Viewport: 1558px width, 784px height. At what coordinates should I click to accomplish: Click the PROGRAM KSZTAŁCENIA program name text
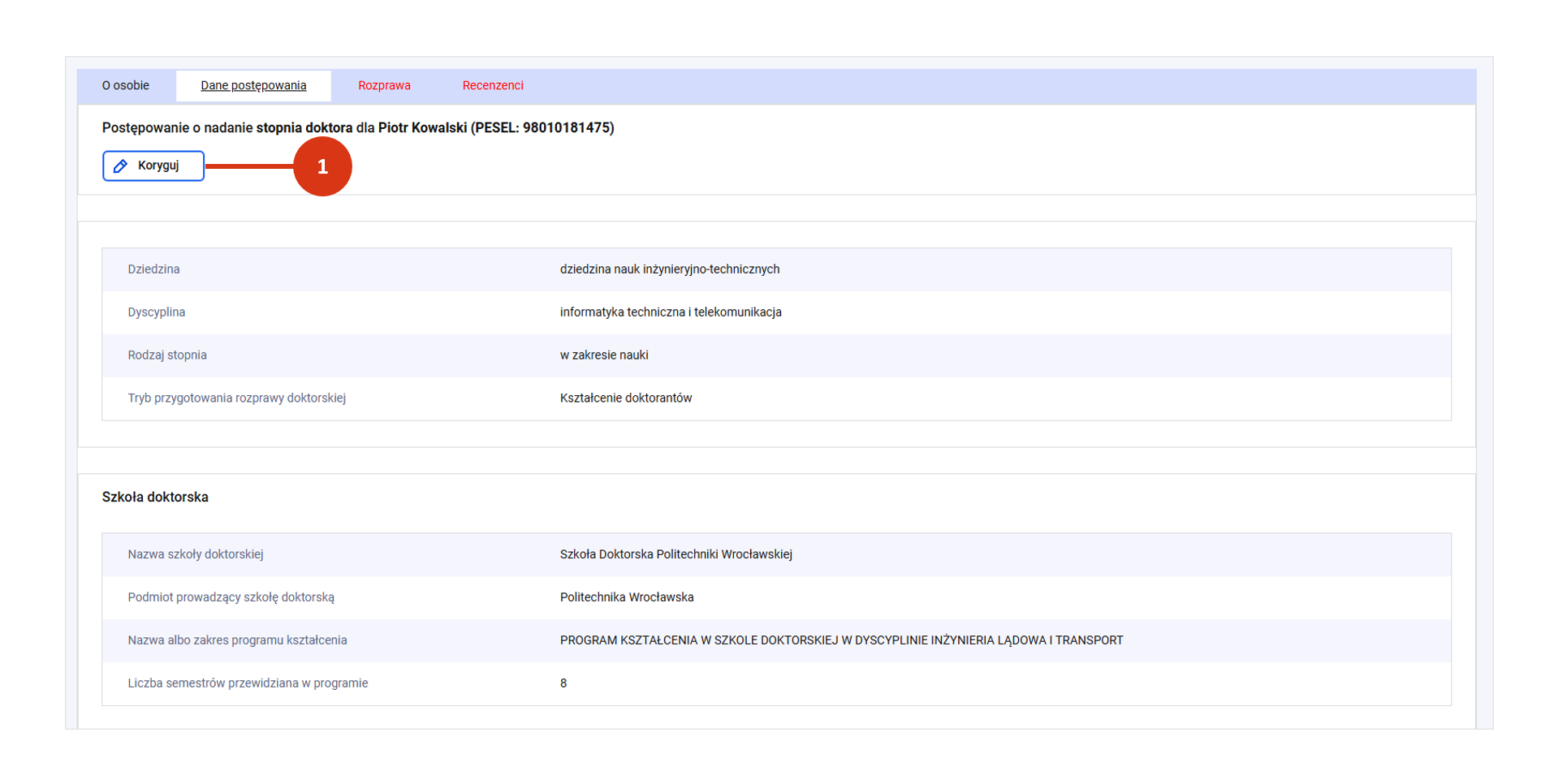(x=841, y=641)
